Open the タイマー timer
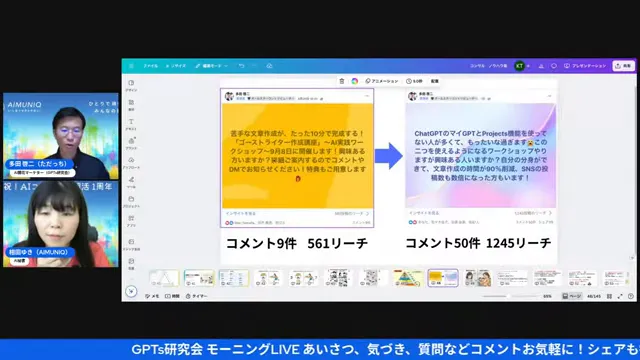The width and height of the screenshot is (640, 360). coord(197,296)
